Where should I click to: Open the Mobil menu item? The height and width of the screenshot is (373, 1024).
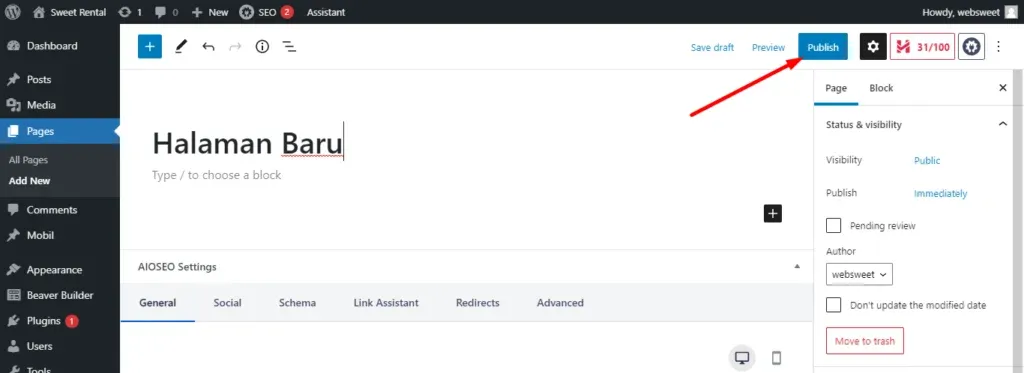pyautogui.click(x=40, y=235)
